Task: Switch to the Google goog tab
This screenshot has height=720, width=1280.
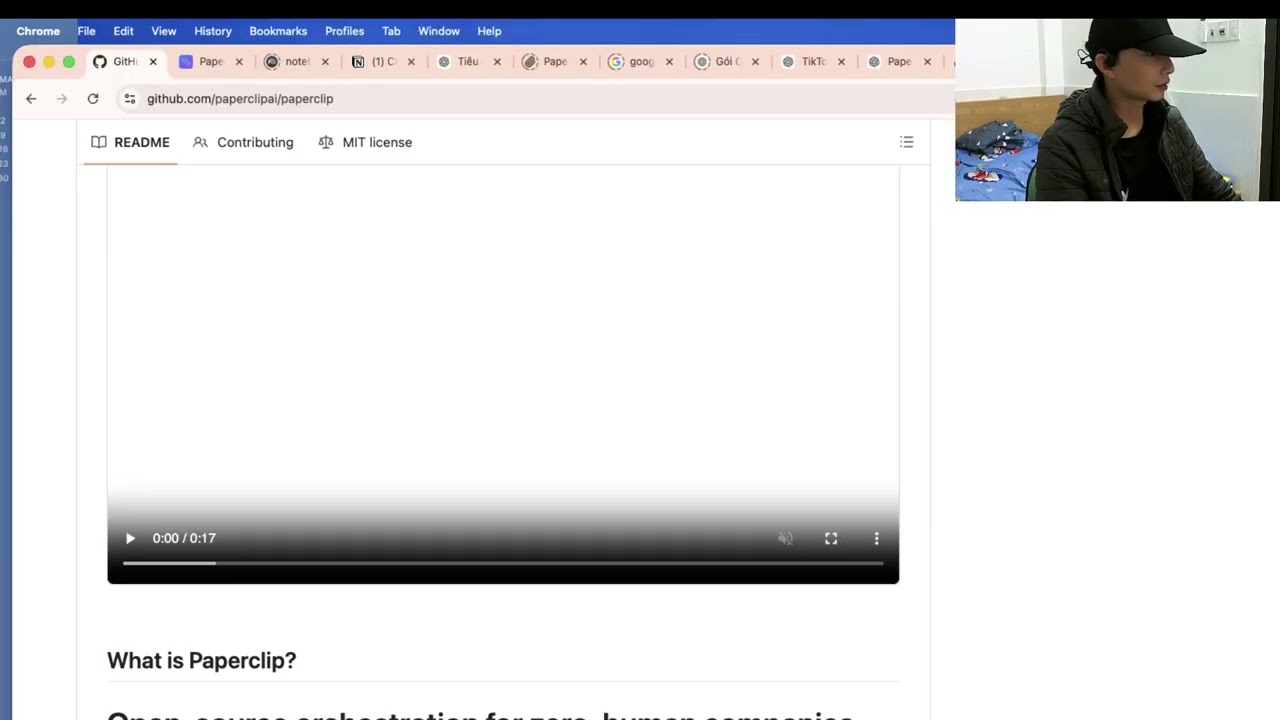Action: [640, 62]
